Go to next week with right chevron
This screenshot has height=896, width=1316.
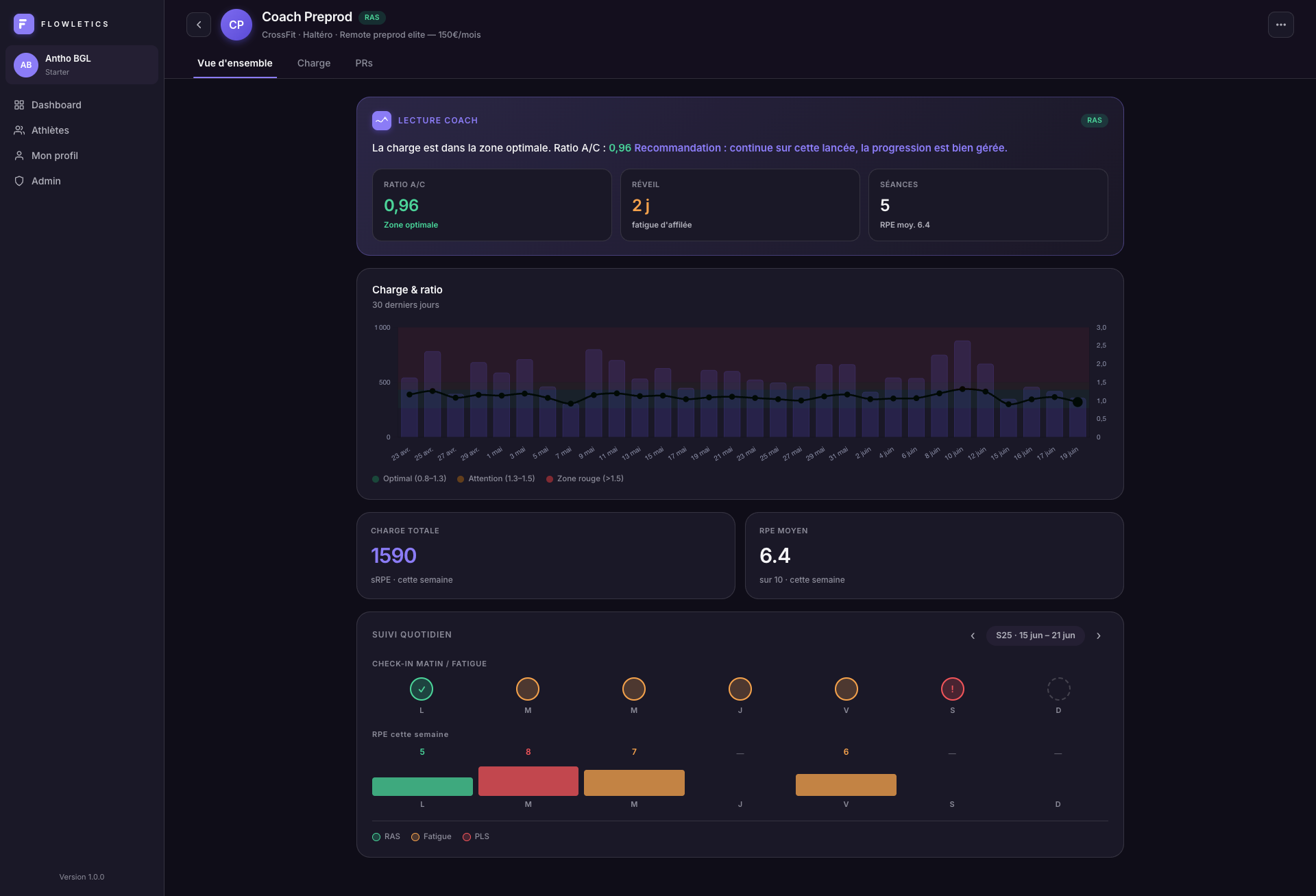click(1099, 635)
